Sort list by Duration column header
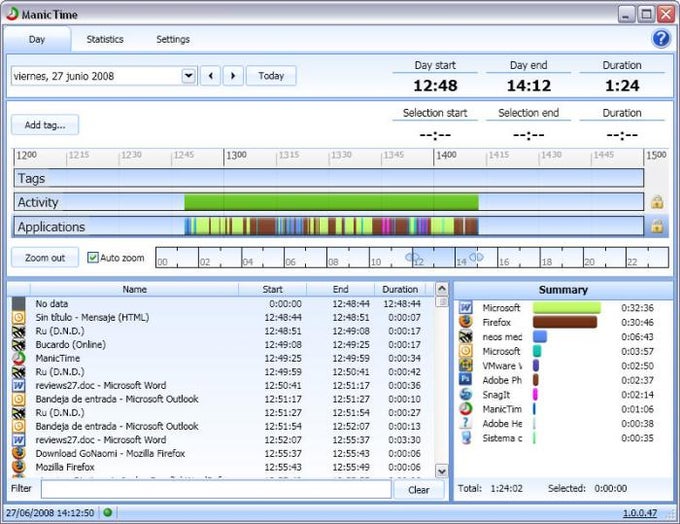This screenshot has height=524, width=680. point(400,289)
